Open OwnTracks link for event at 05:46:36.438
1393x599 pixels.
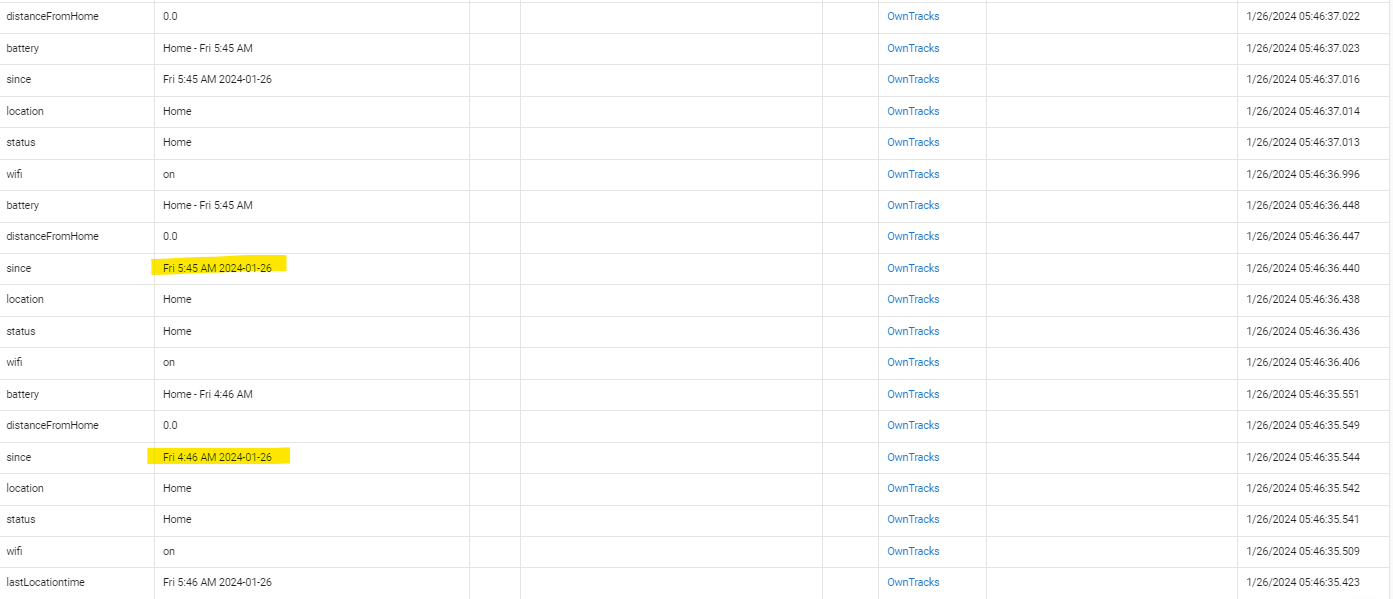[913, 299]
